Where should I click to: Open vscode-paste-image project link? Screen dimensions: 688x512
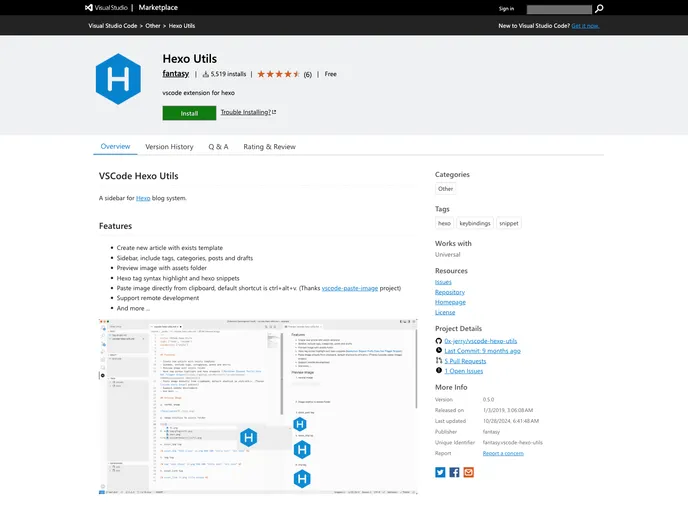(350, 288)
